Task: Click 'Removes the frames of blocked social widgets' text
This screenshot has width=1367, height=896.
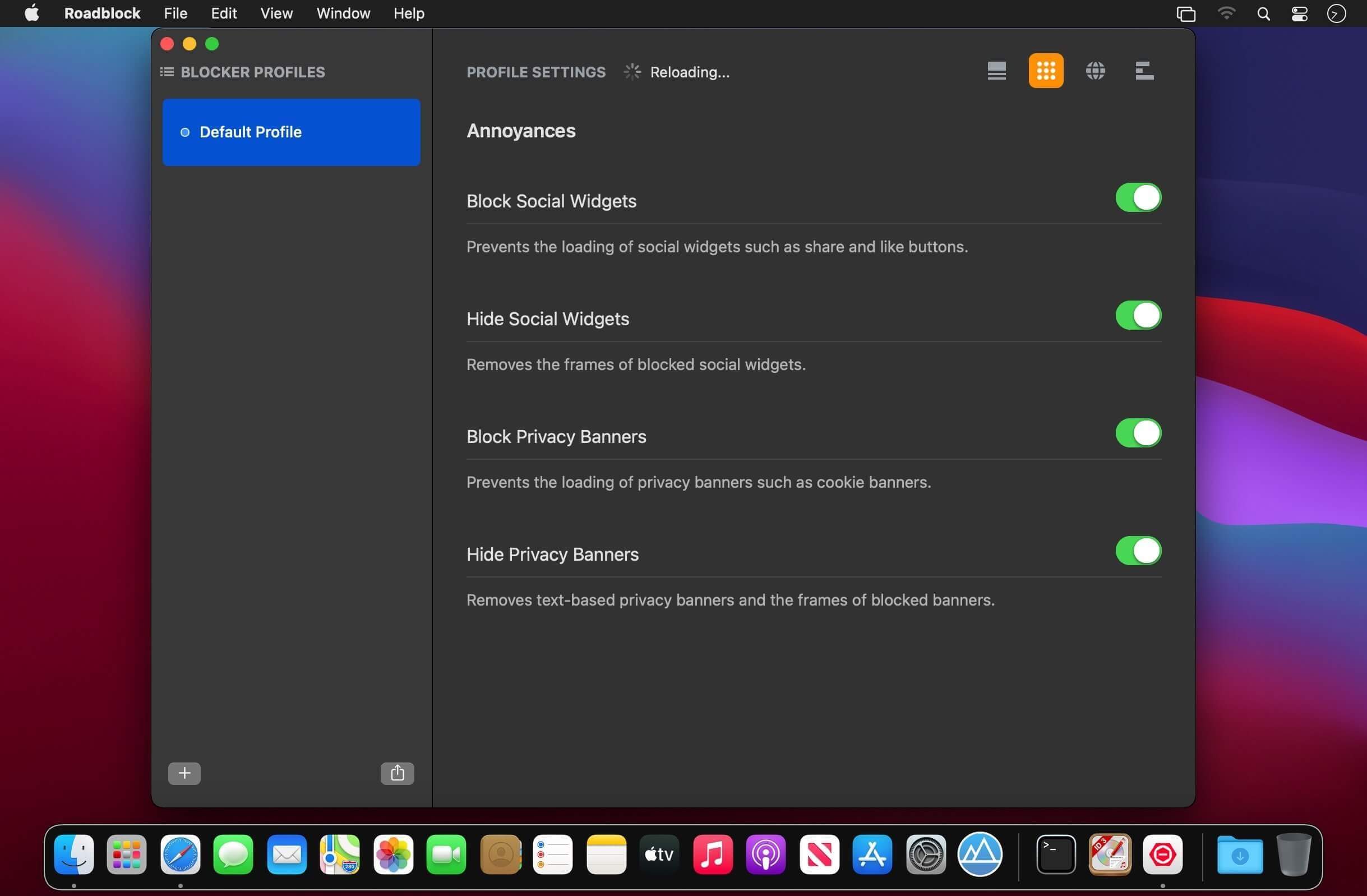Action: click(x=636, y=364)
